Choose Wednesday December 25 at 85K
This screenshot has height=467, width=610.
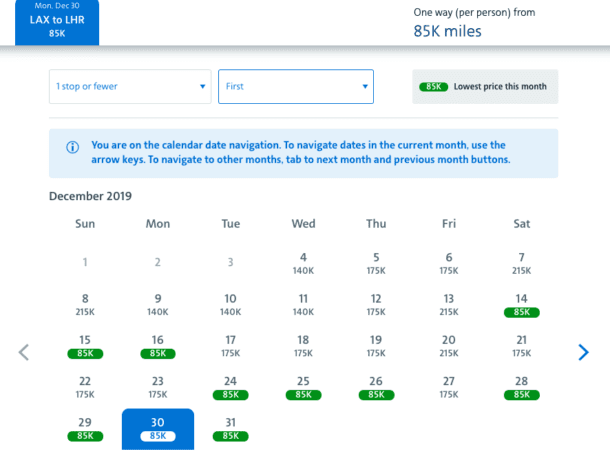point(303,387)
